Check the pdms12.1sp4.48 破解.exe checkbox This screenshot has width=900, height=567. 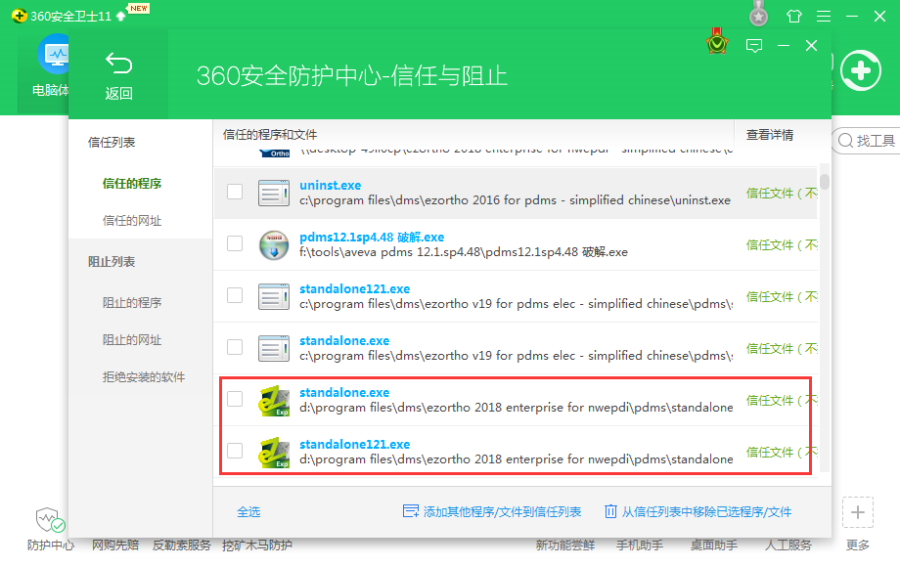click(x=235, y=243)
